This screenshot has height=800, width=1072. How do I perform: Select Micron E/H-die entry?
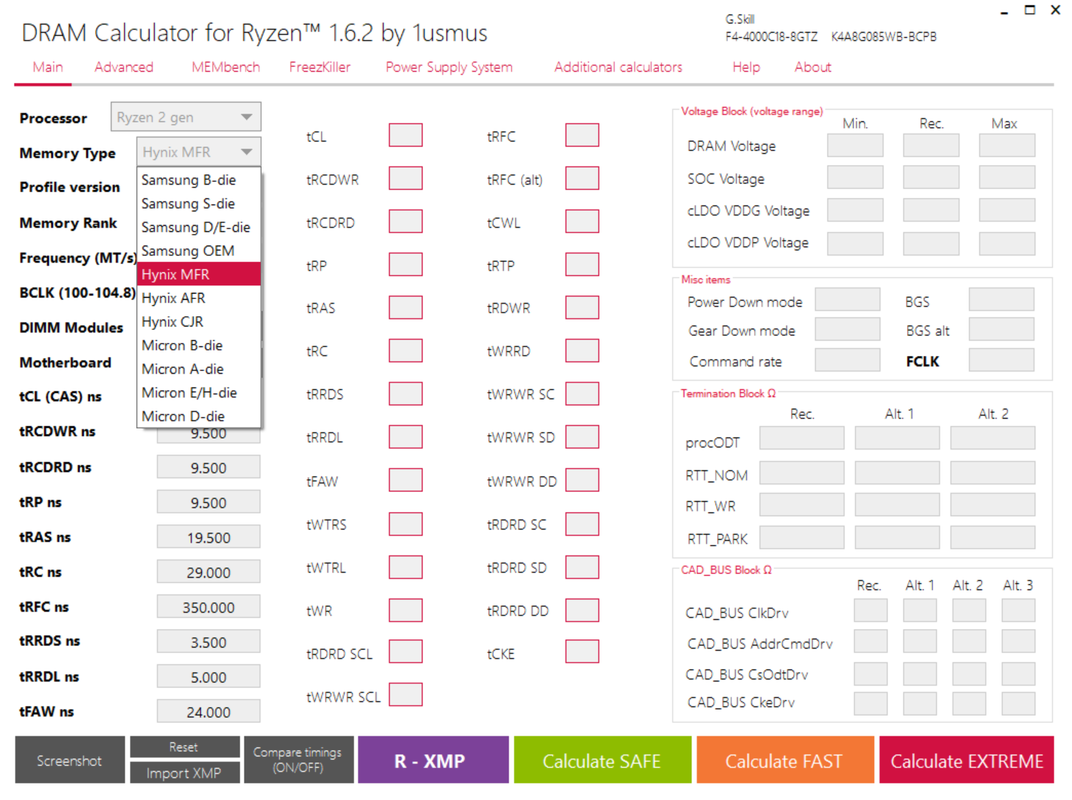coord(199,392)
